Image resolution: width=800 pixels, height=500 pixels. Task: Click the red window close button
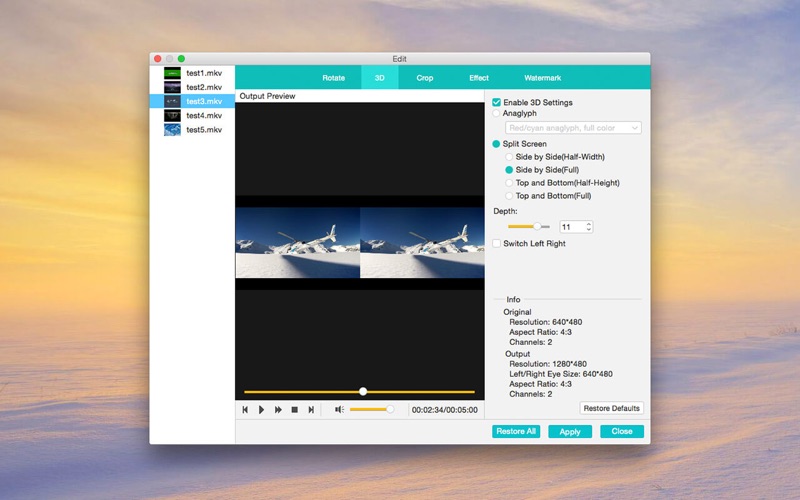click(x=158, y=59)
